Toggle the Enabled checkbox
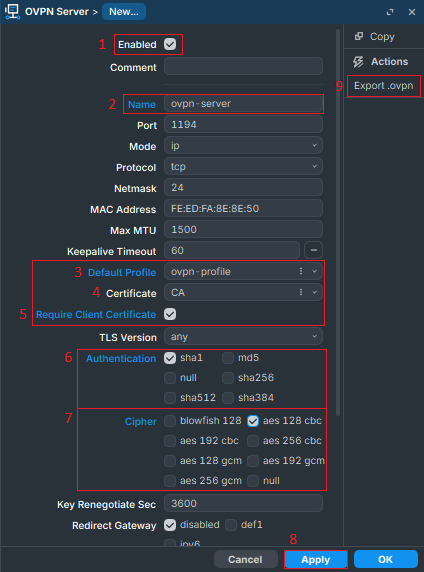The width and height of the screenshot is (424, 572). (170, 44)
